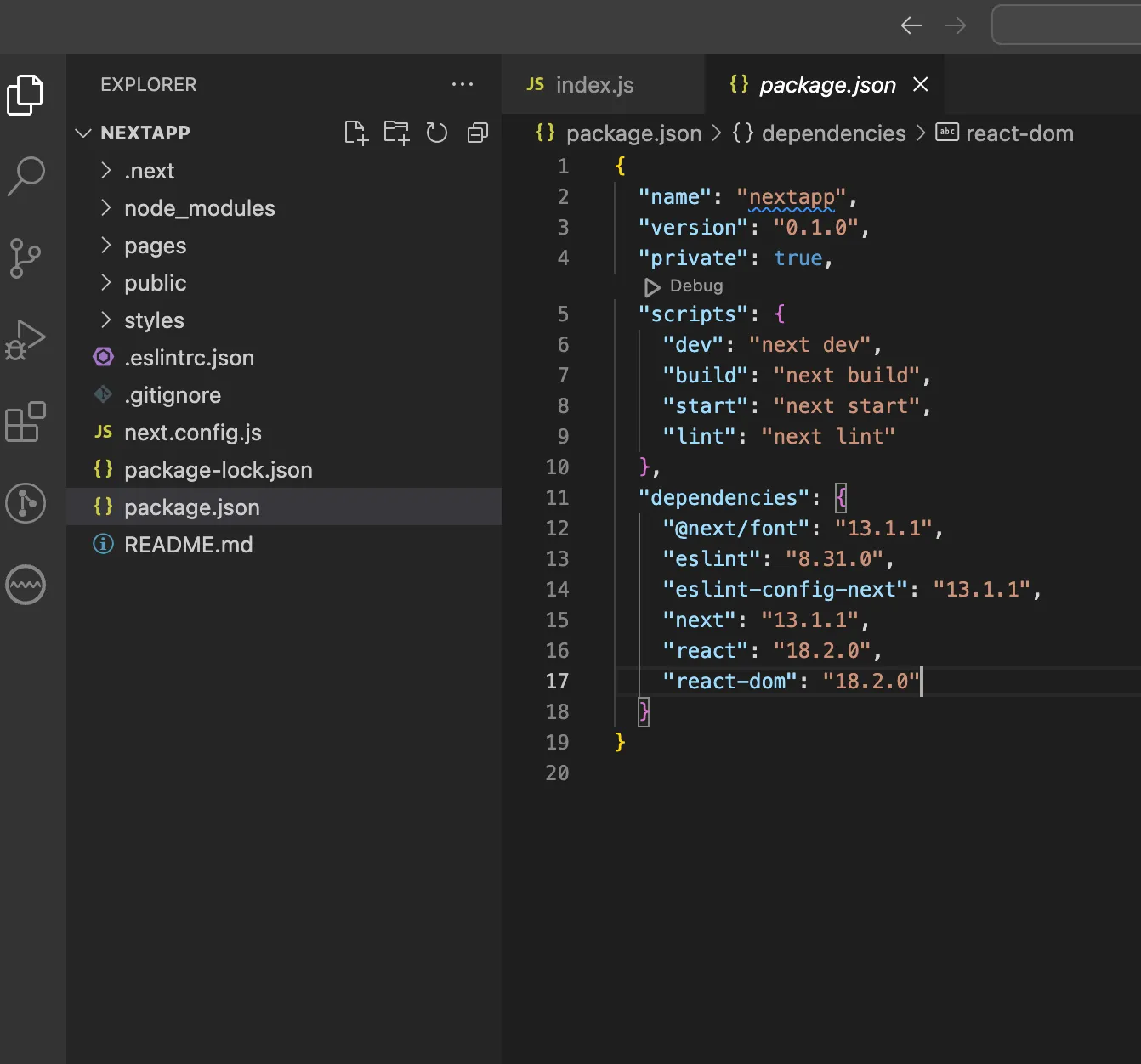1141x1064 pixels.
Task: Click the back navigation arrow
Action: pyautogui.click(x=911, y=25)
